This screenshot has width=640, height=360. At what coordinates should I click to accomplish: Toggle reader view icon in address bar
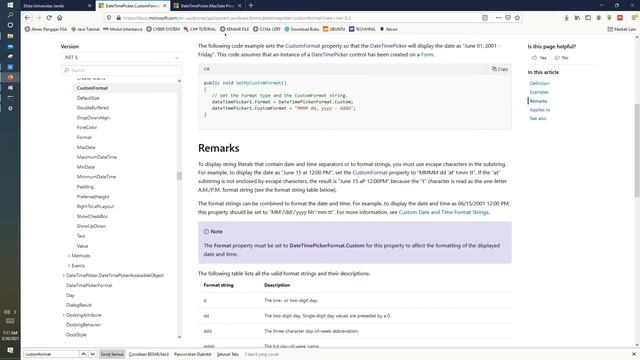[x=485, y=18]
